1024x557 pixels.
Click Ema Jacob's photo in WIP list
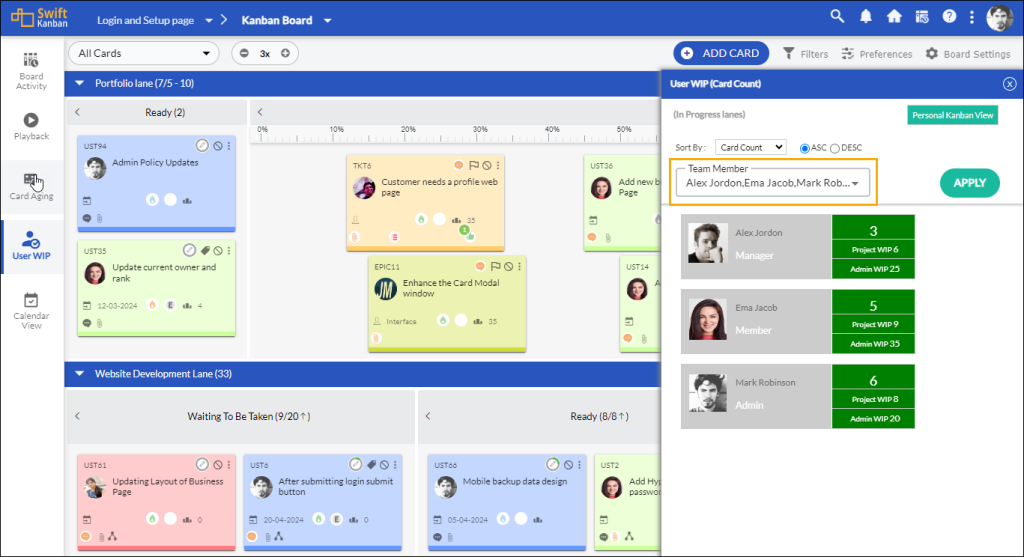pos(708,319)
